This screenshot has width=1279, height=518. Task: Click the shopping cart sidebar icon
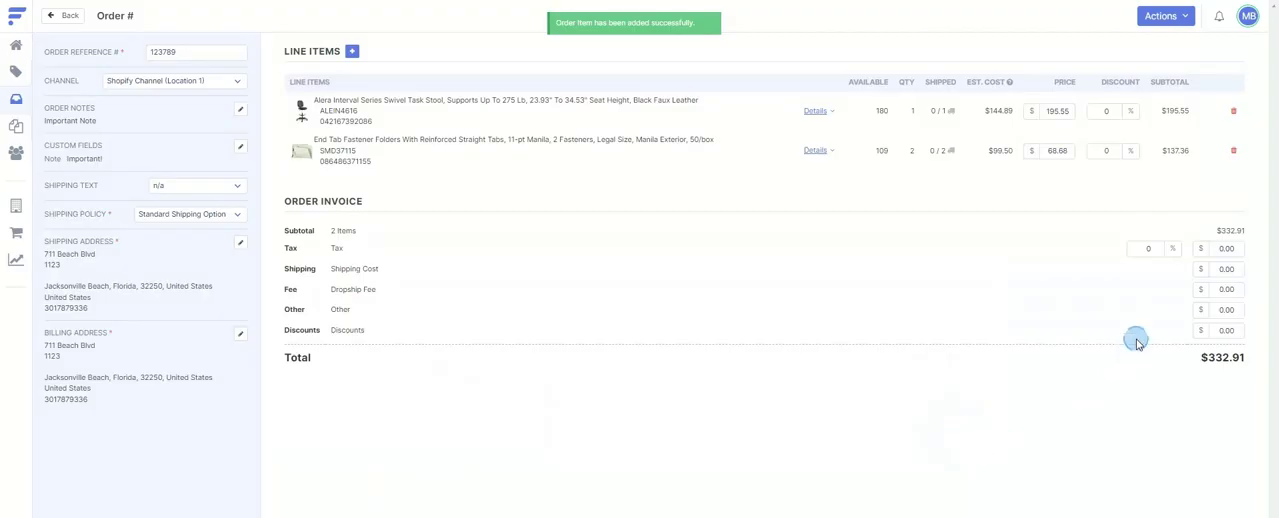coord(16,233)
